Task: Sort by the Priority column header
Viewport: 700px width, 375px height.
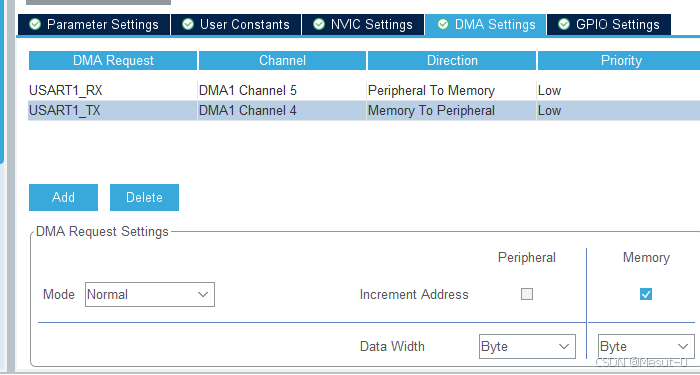Action: 619,60
